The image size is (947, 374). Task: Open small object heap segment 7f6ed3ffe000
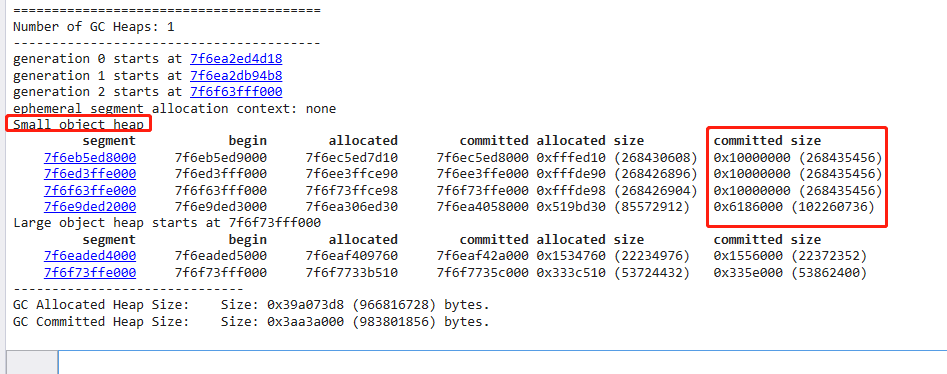90,174
